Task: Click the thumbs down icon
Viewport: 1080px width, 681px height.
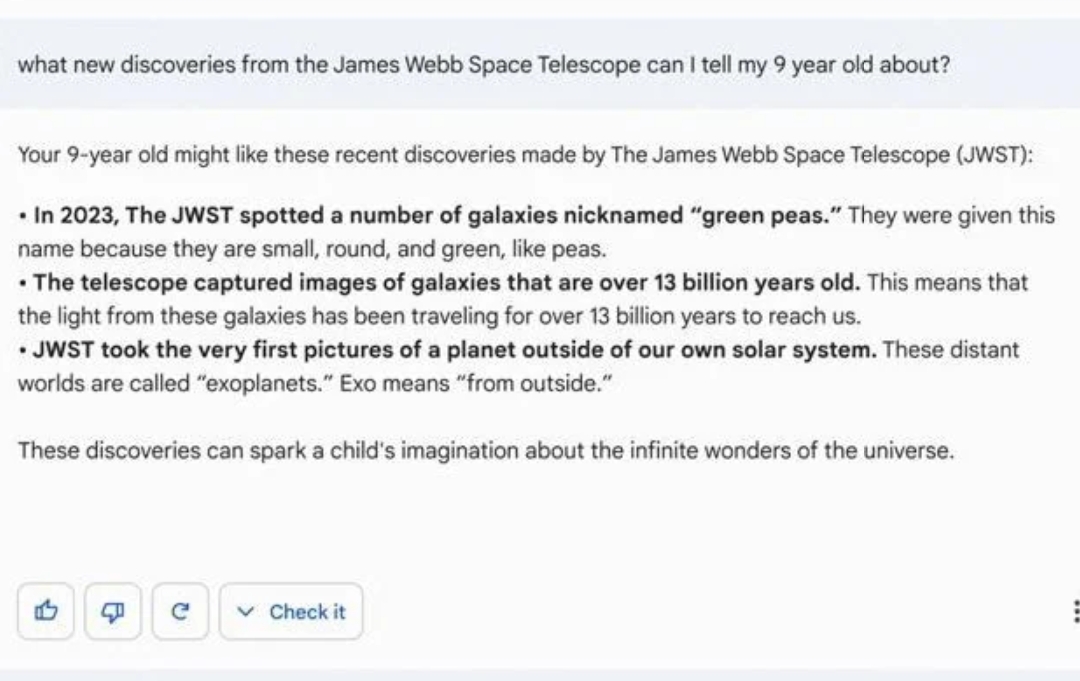Action: 113,611
